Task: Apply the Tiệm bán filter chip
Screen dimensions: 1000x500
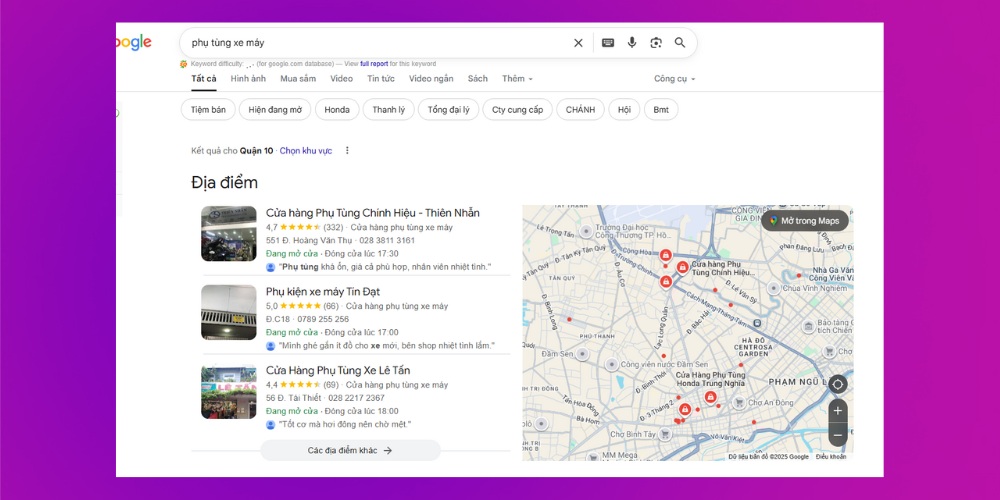Action: pyautogui.click(x=208, y=110)
